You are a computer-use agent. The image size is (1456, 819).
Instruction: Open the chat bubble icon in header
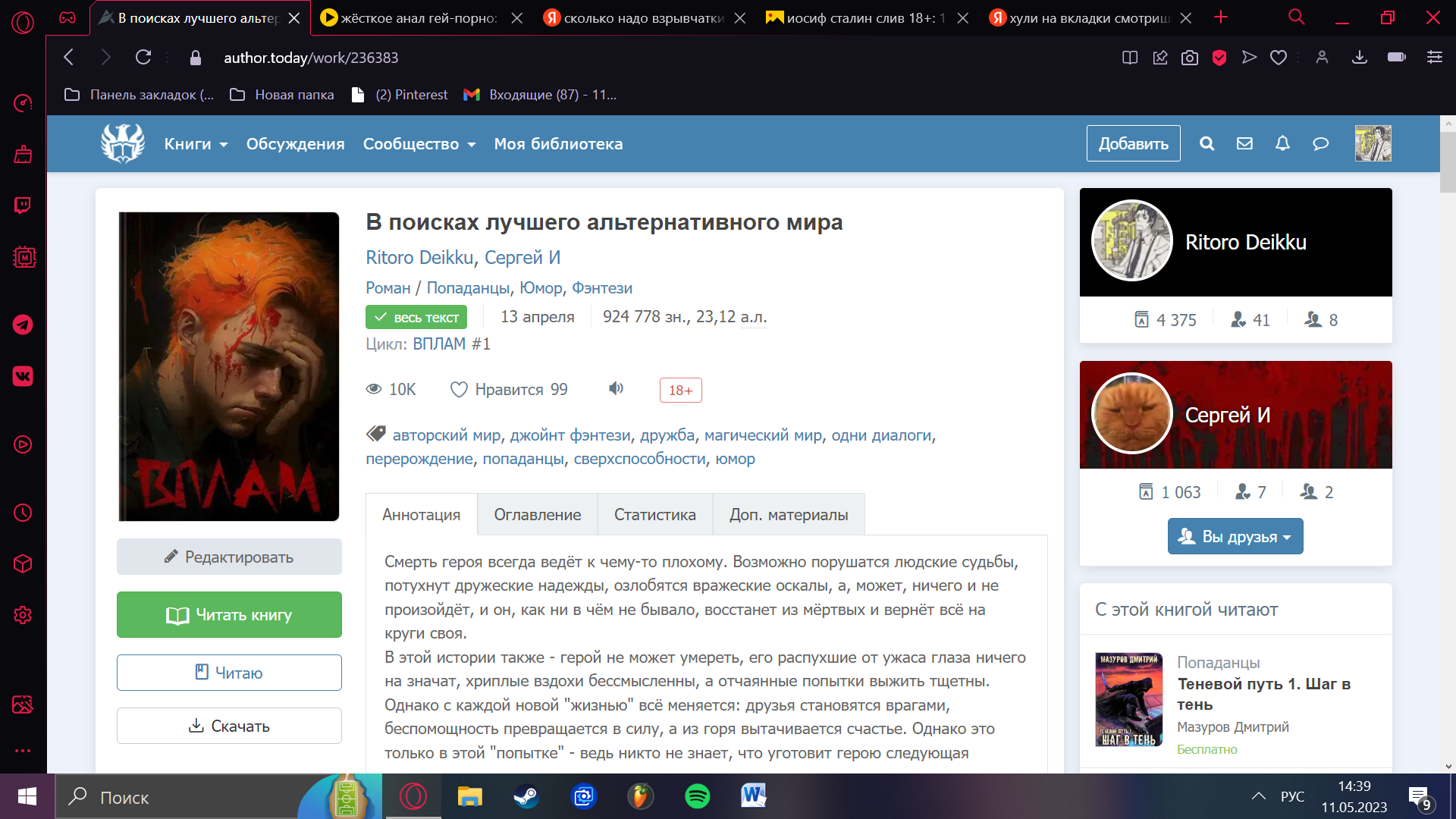[1320, 143]
